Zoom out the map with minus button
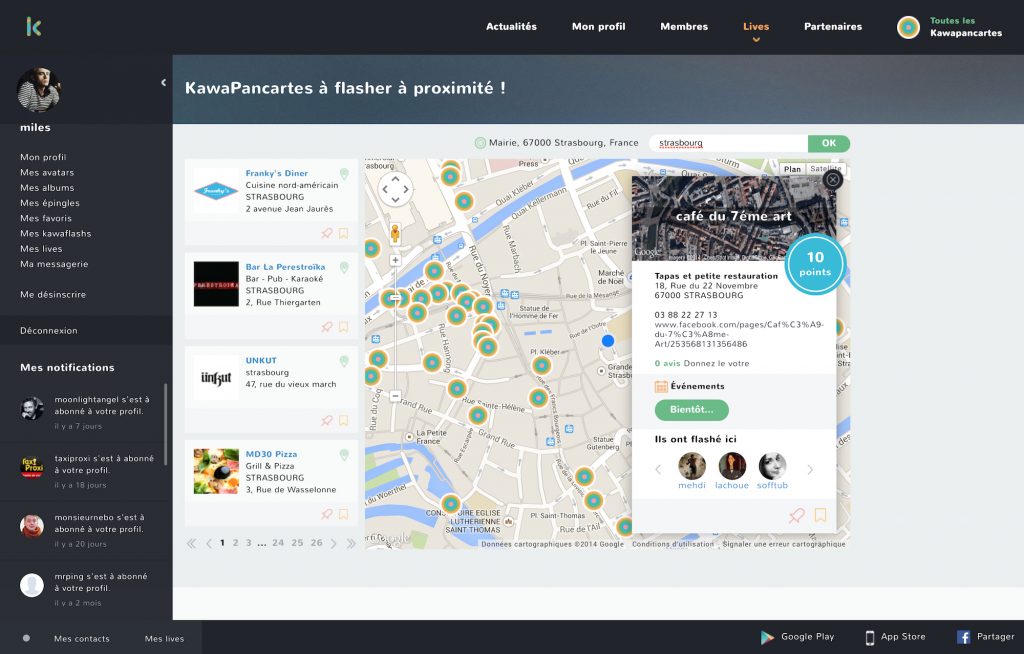1024x654 pixels. pyautogui.click(x=395, y=396)
